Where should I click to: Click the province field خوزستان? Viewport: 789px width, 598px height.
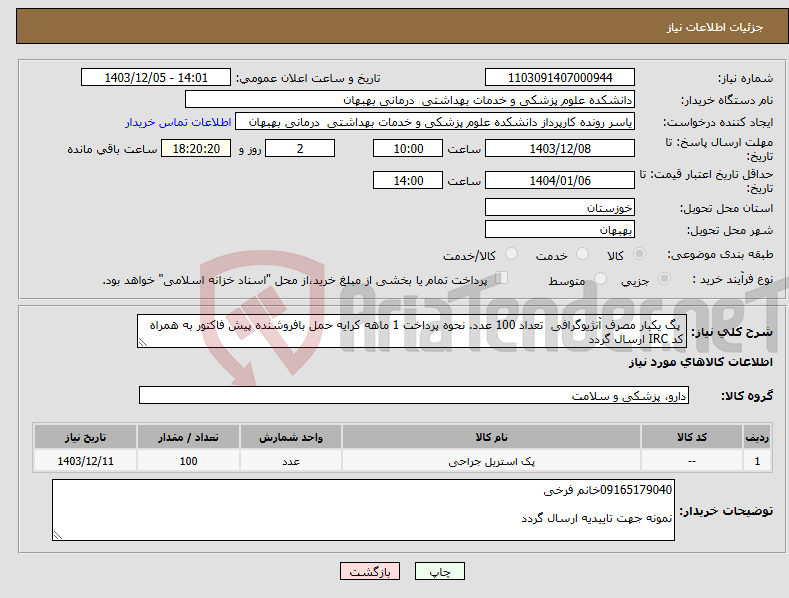(560, 207)
